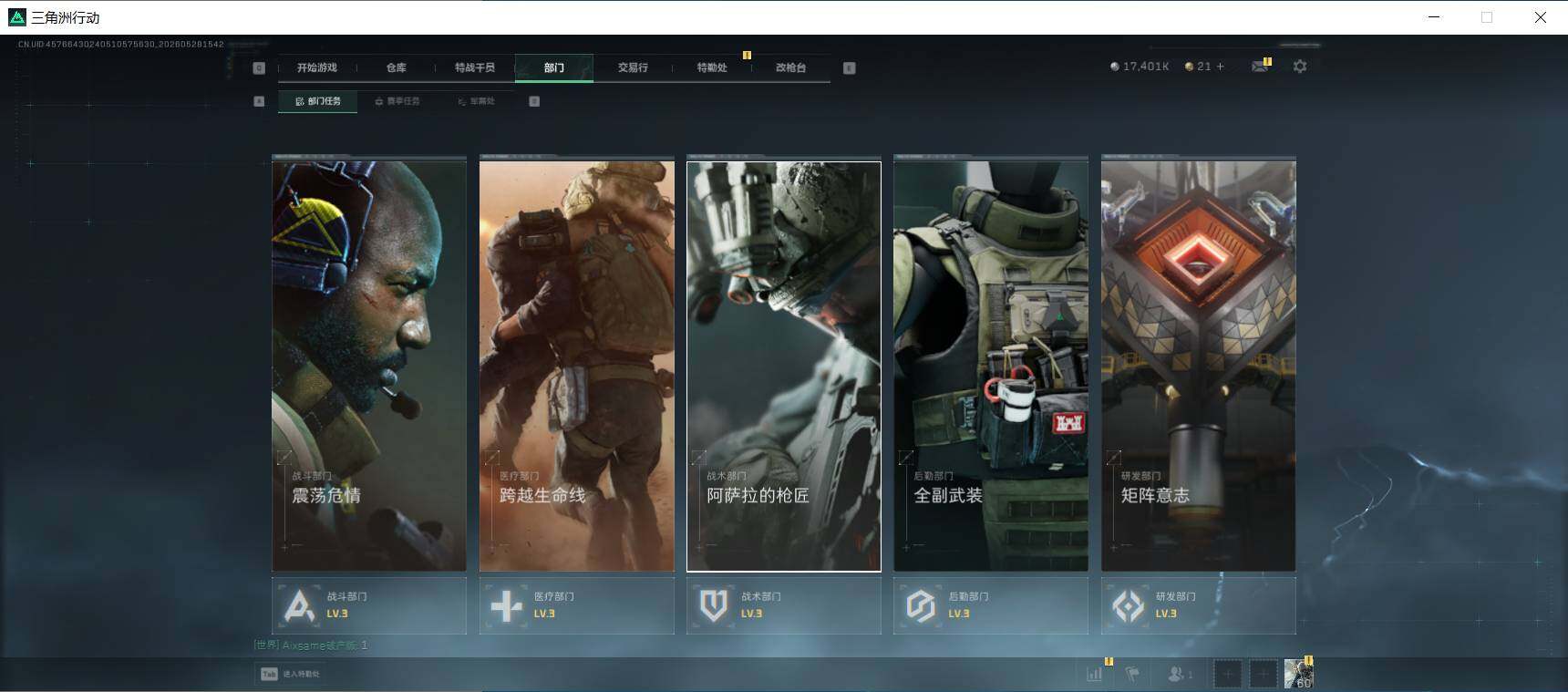Viewport: 1568px width, 692px height.
Task: Click the 21 gold balance
Action: (x=1204, y=67)
